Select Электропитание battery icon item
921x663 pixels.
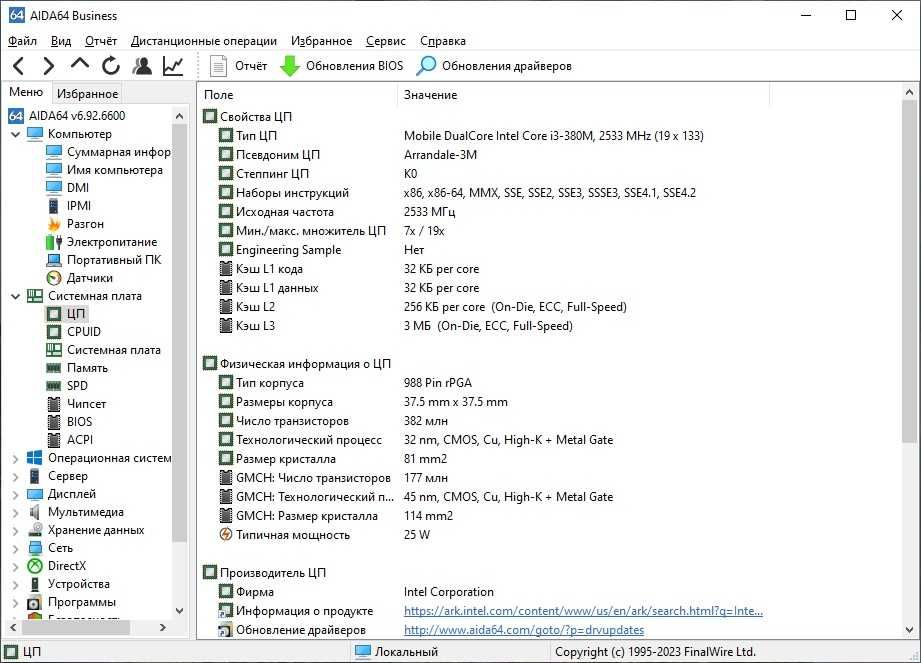[102, 242]
